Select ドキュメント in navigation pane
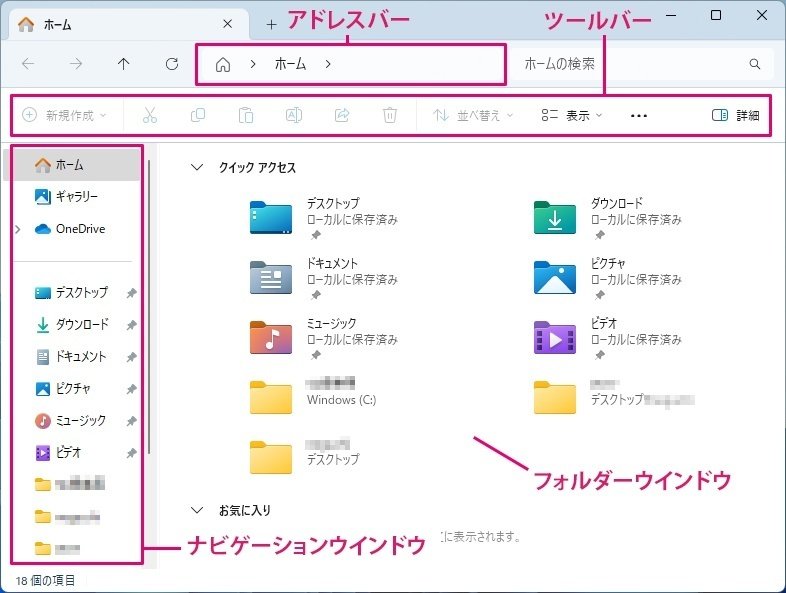 [72, 356]
